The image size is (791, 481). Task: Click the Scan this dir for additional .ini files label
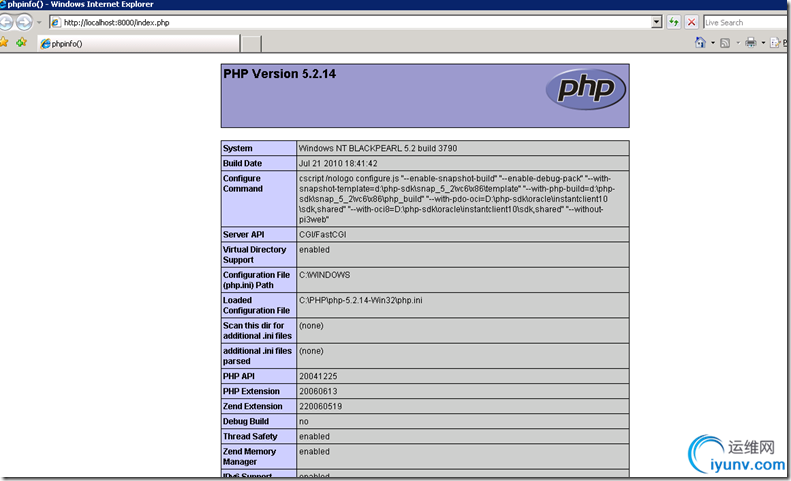[257, 331]
